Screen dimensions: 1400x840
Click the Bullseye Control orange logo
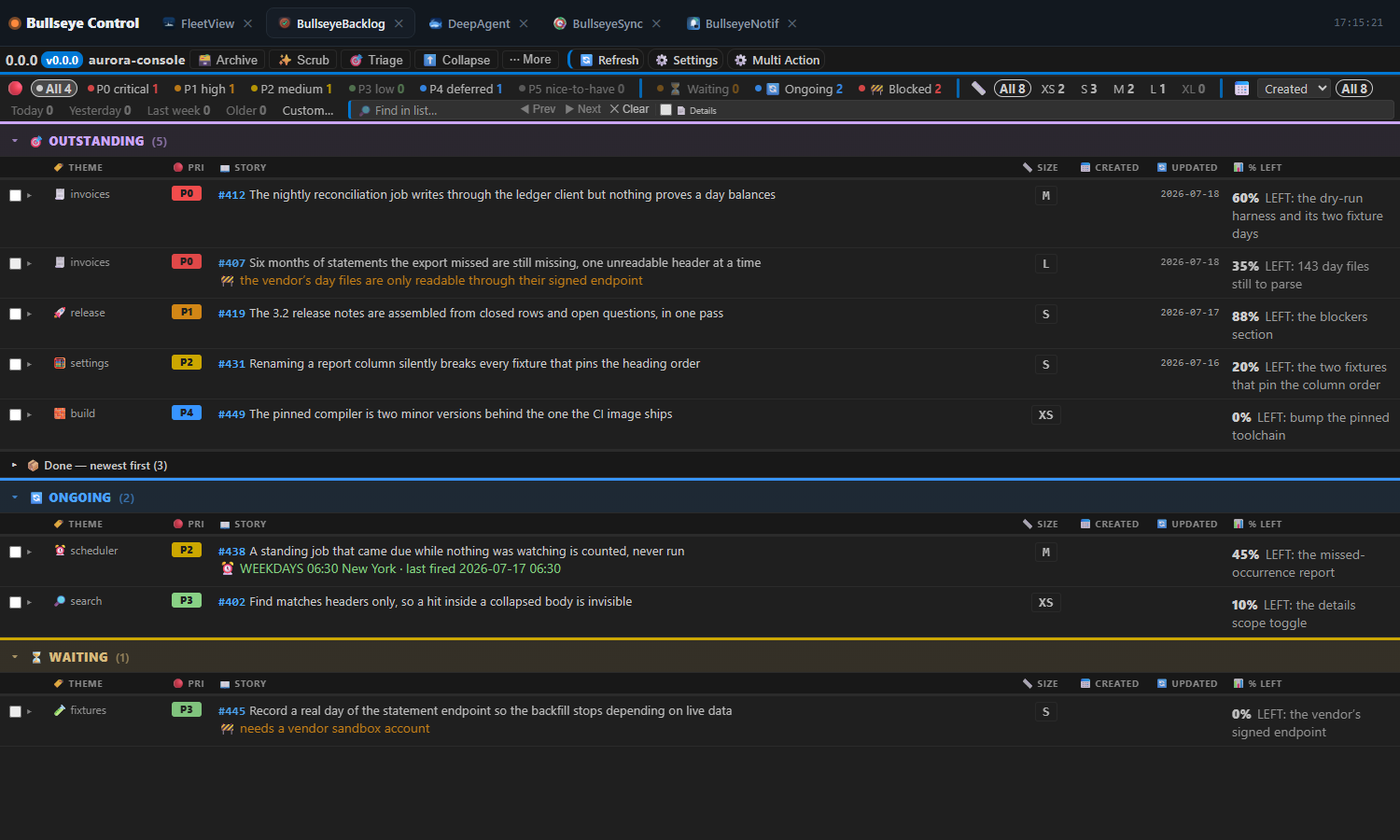[x=15, y=23]
